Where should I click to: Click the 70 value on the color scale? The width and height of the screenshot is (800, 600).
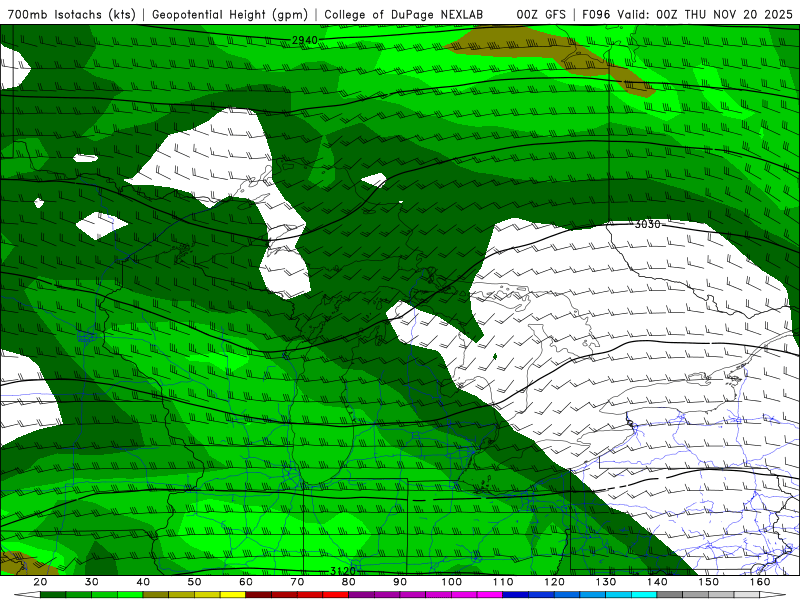[x=297, y=582]
